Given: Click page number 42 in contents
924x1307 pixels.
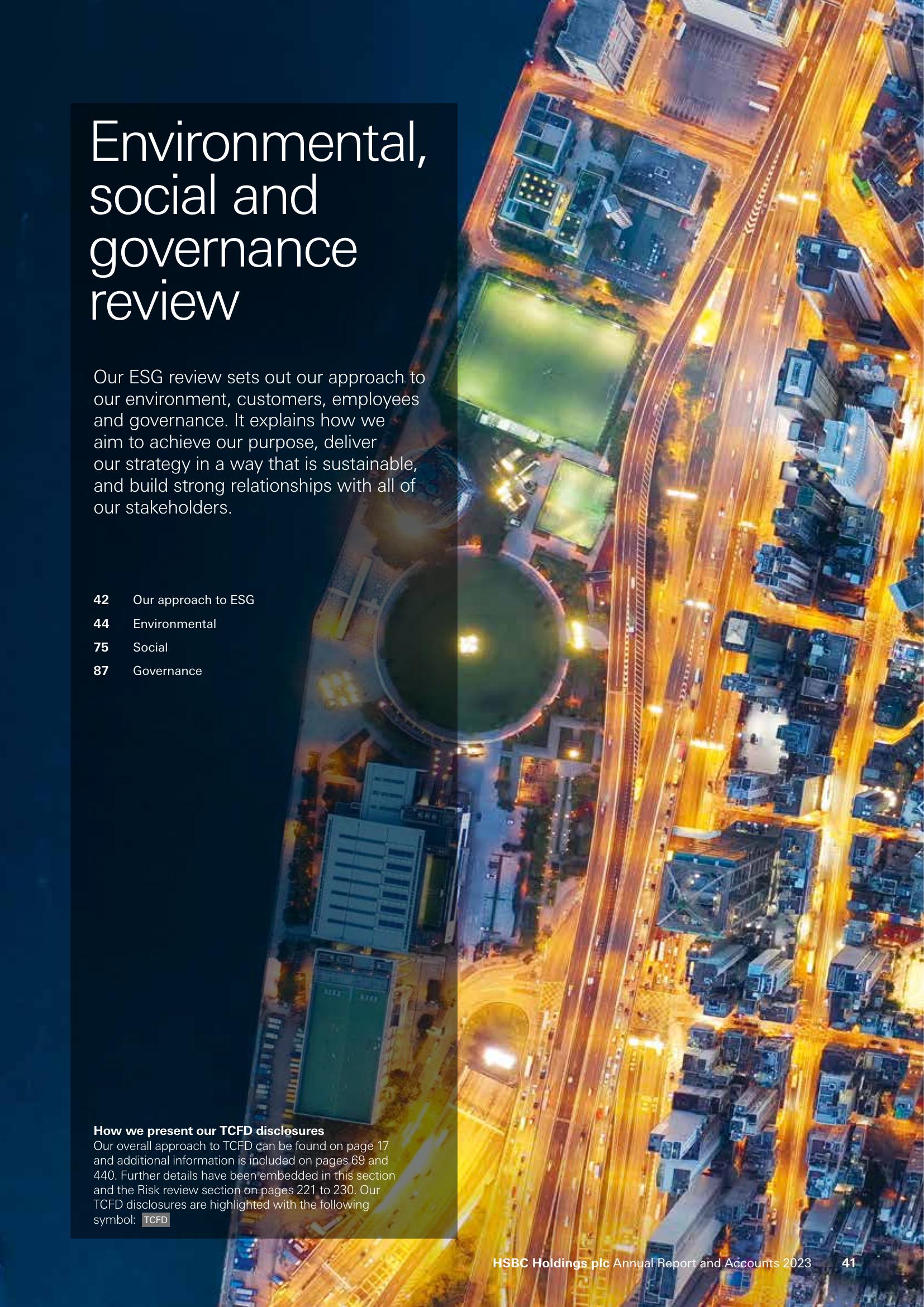Looking at the screenshot, I should (x=101, y=600).
